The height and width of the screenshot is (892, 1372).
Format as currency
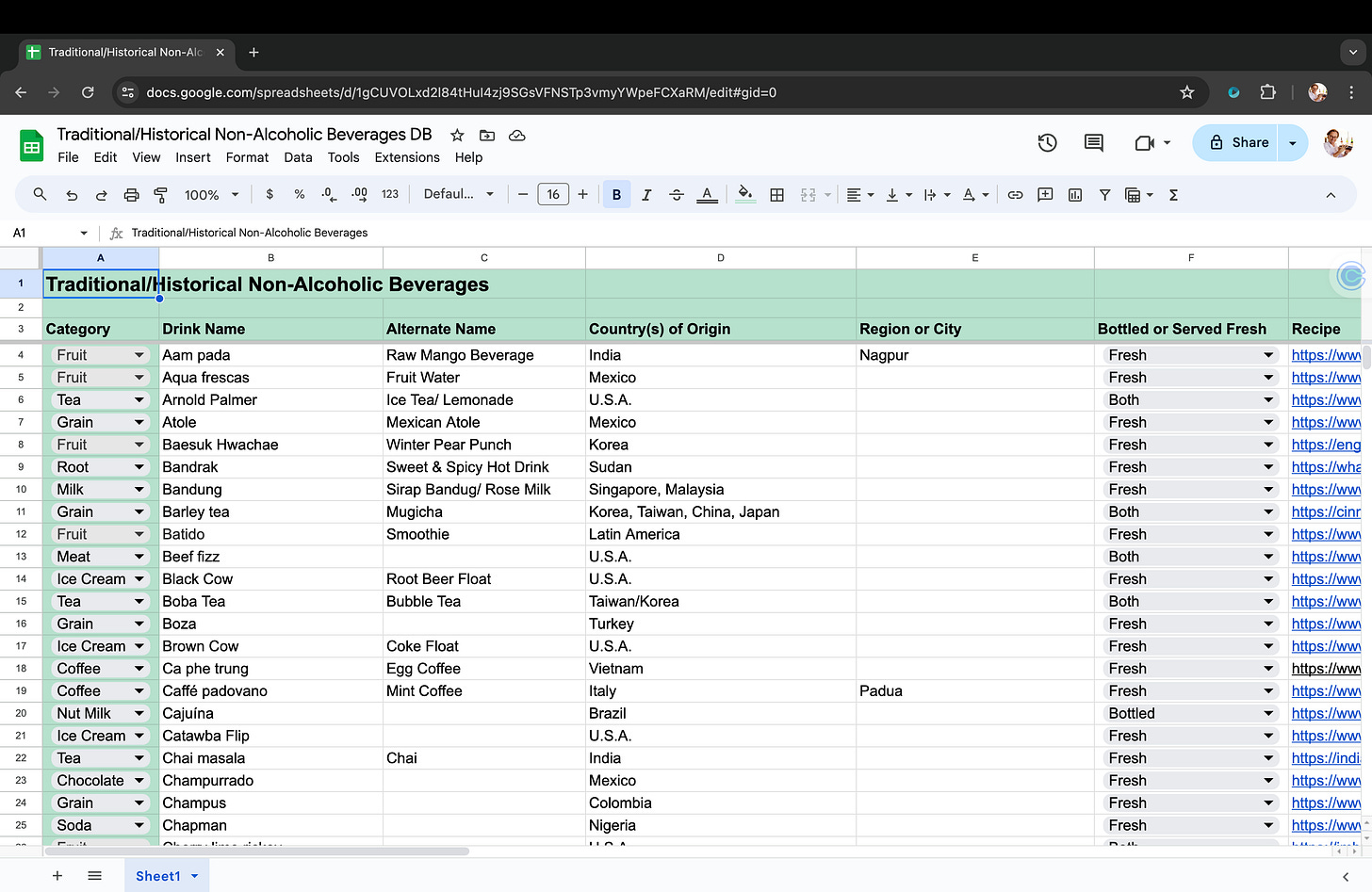[269, 195]
